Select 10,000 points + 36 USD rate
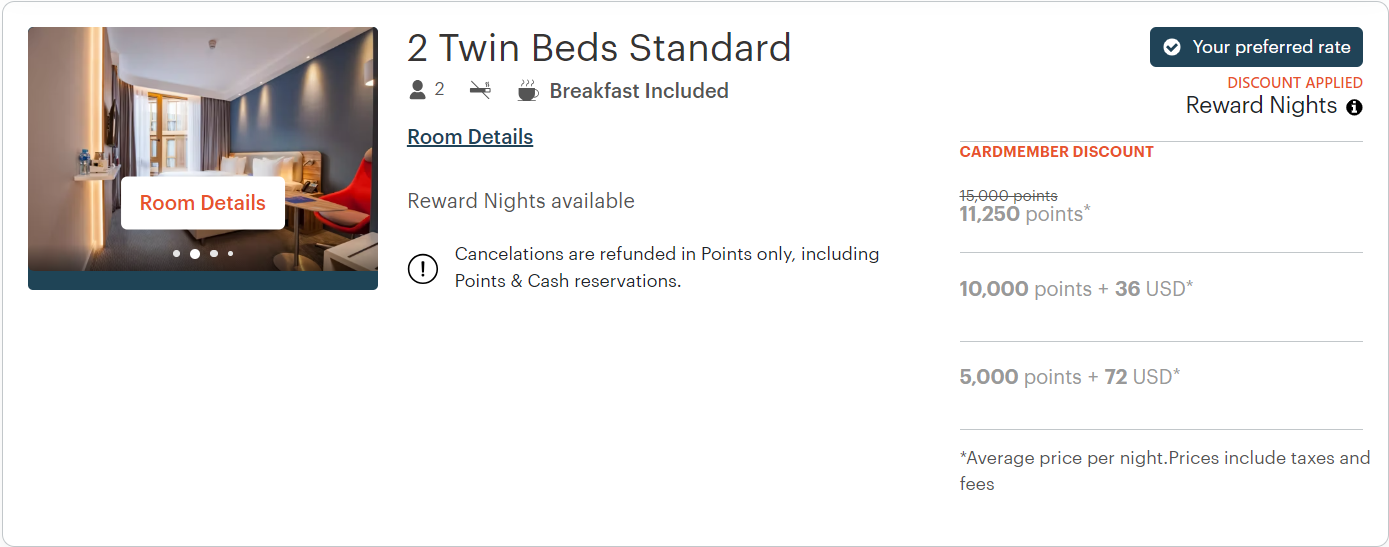The height and width of the screenshot is (547, 1389). pyautogui.click(x=1076, y=289)
